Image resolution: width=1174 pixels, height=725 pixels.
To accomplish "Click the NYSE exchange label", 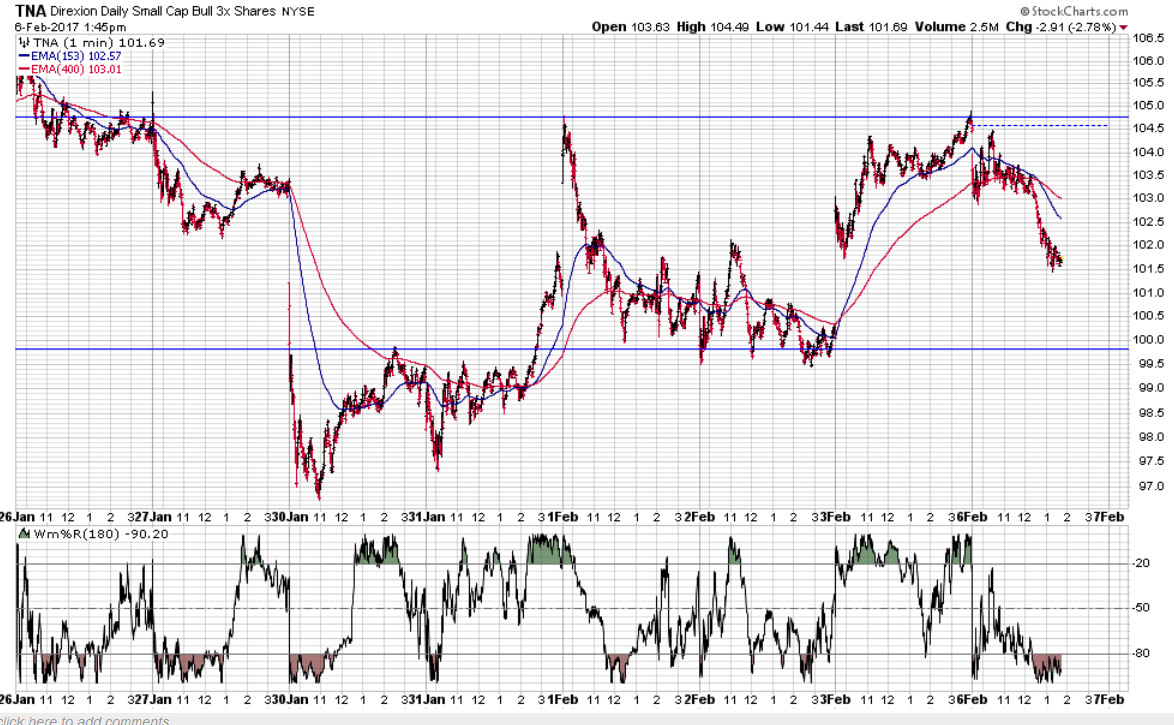I will click(x=298, y=11).
